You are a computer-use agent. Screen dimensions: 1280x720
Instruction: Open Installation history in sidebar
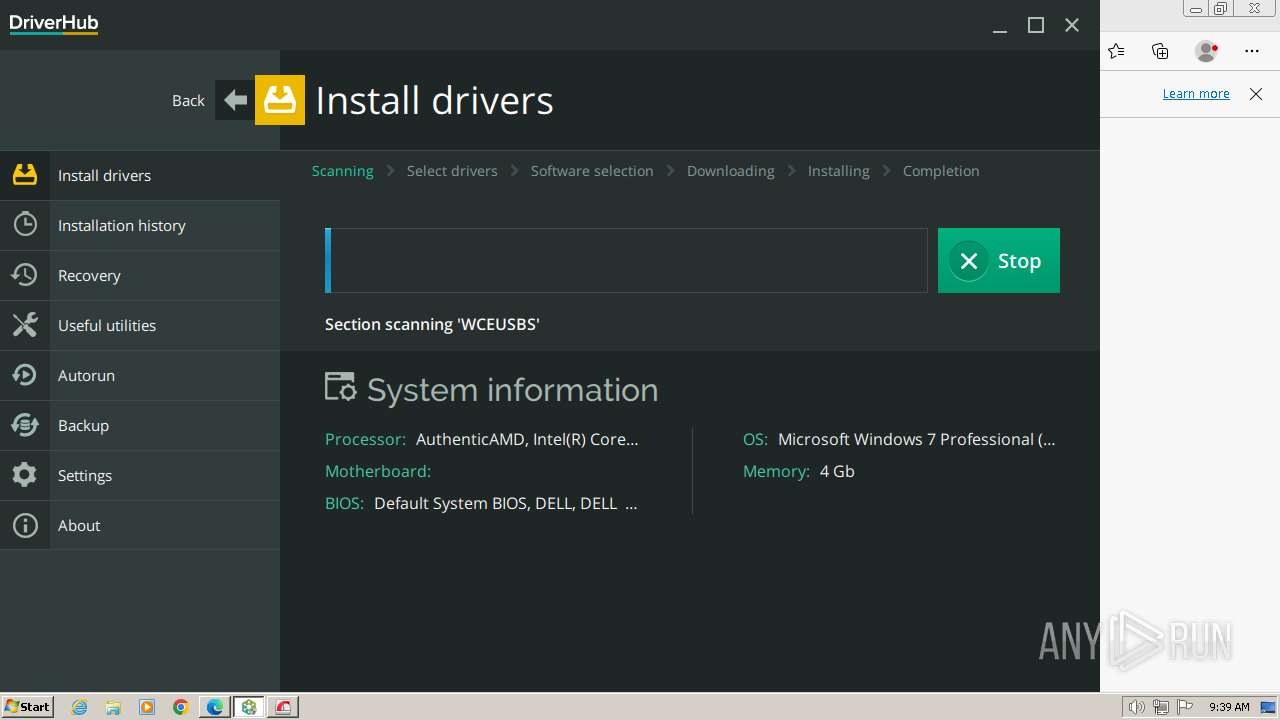pyautogui.click(x=140, y=225)
